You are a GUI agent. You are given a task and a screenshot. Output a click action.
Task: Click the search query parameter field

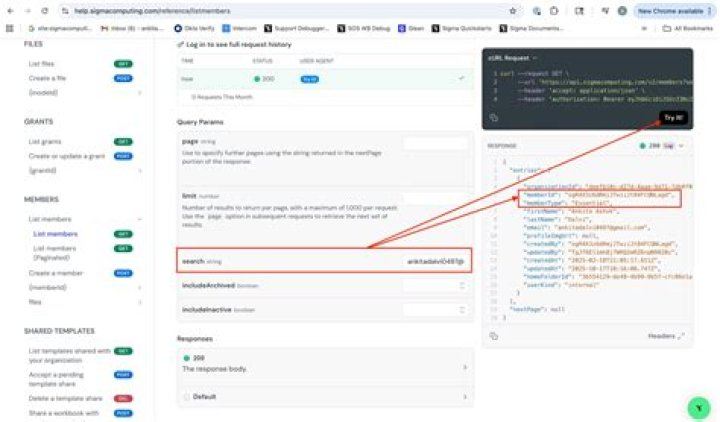(435, 261)
